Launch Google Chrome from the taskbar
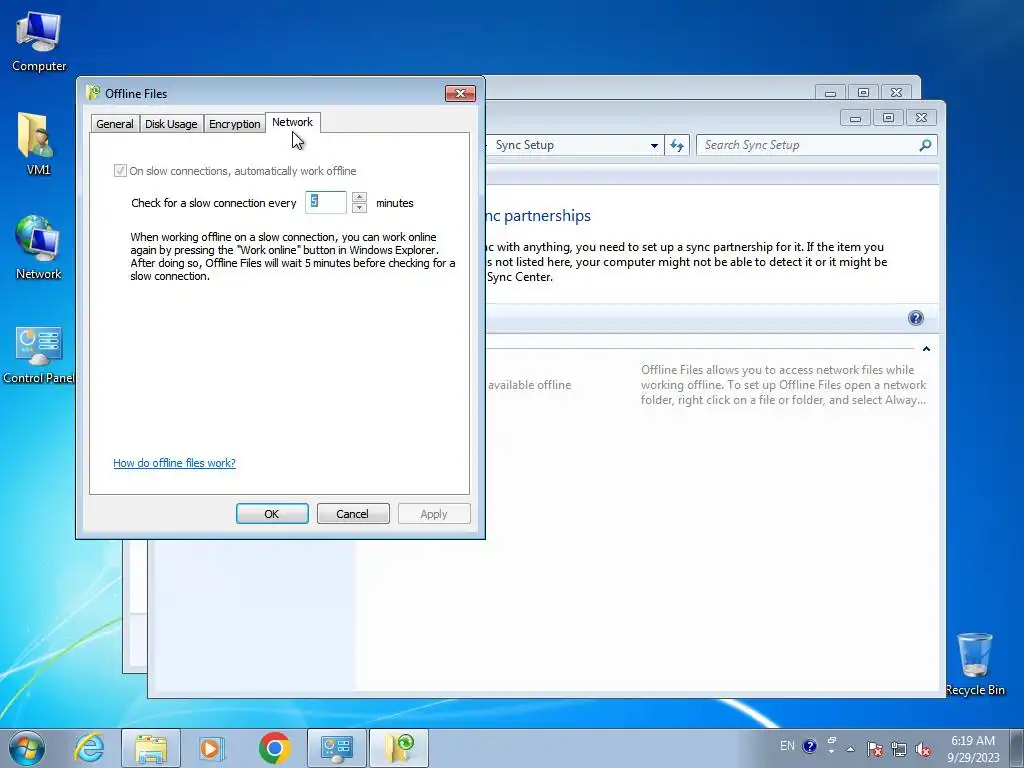This screenshot has height=768, width=1024. pyautogui.click(x=274, y=748)
